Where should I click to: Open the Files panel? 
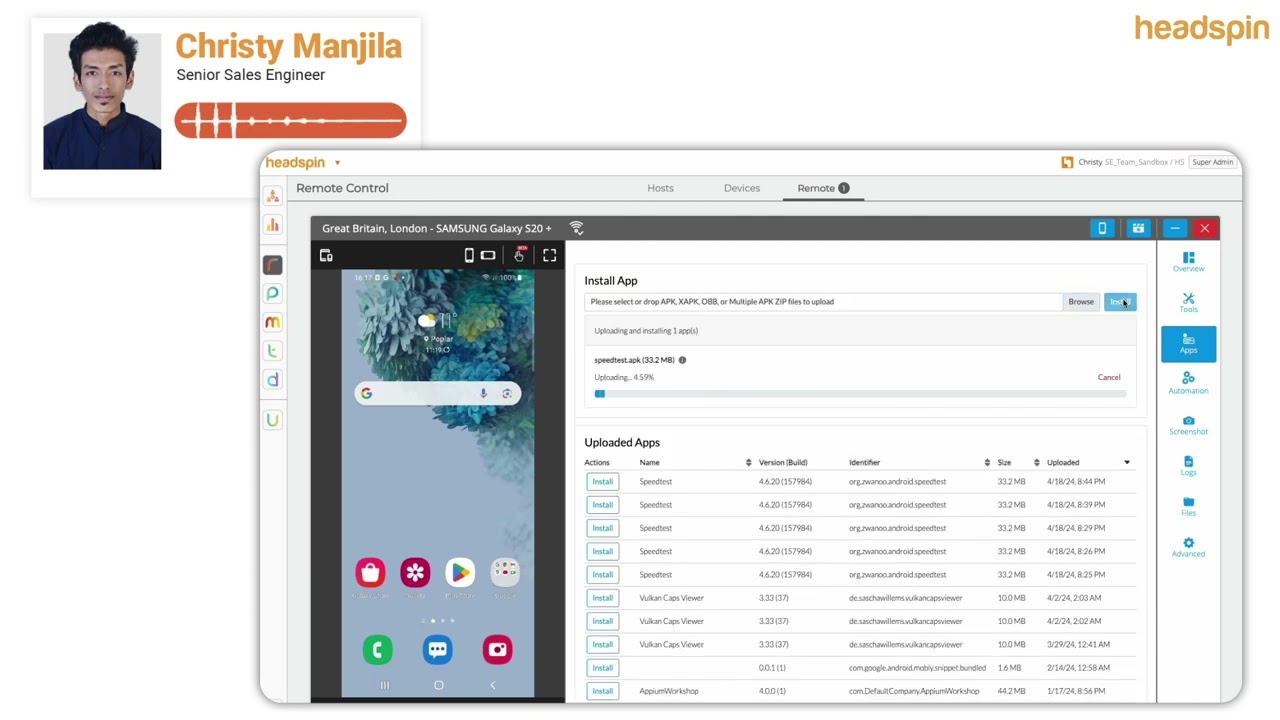[x=1188, y=506]
